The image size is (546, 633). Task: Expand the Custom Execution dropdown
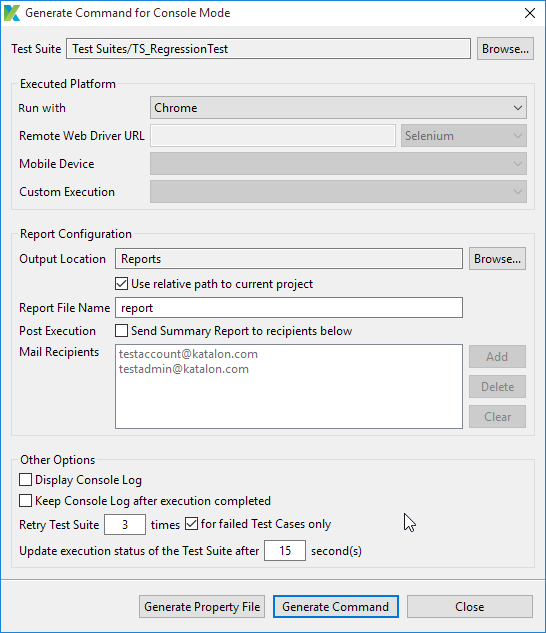(x=338, y=192)
